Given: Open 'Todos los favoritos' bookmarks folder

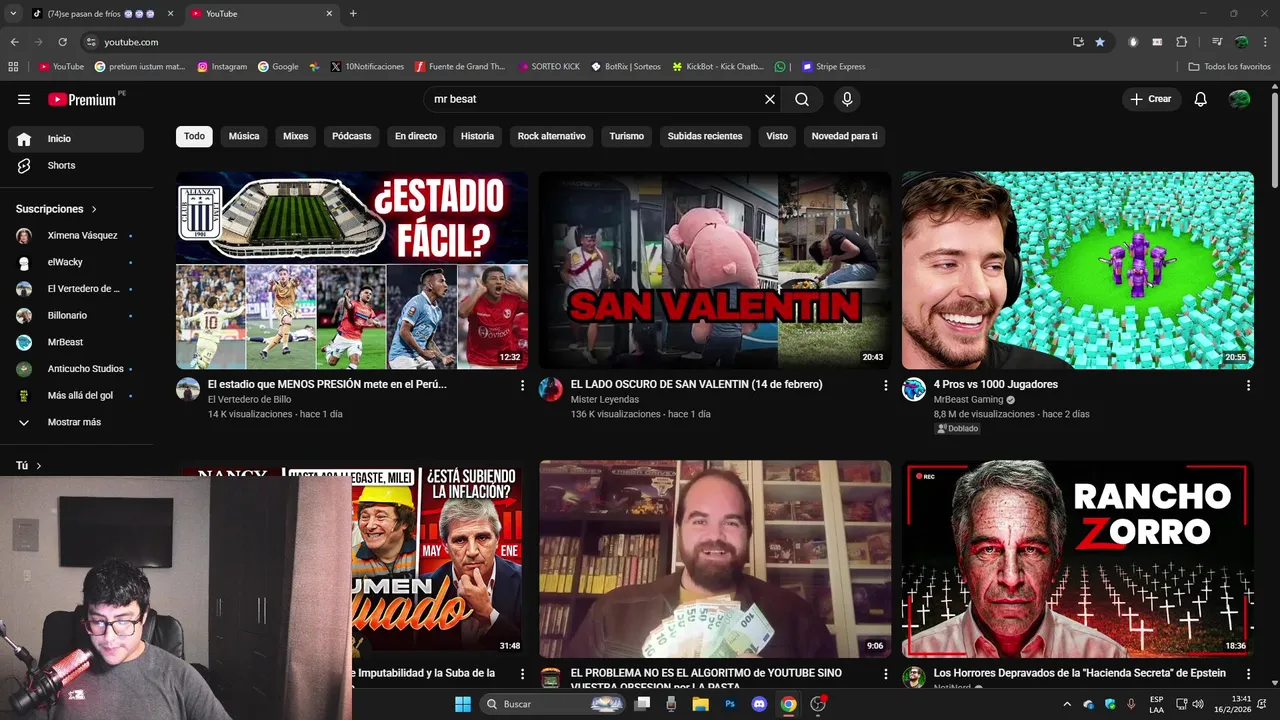Looking at the screenshot, I should coord(1229,67).
